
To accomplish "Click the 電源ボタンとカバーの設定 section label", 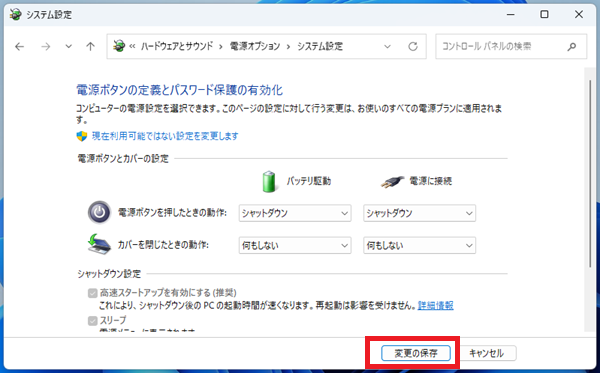I will [123, 158].
